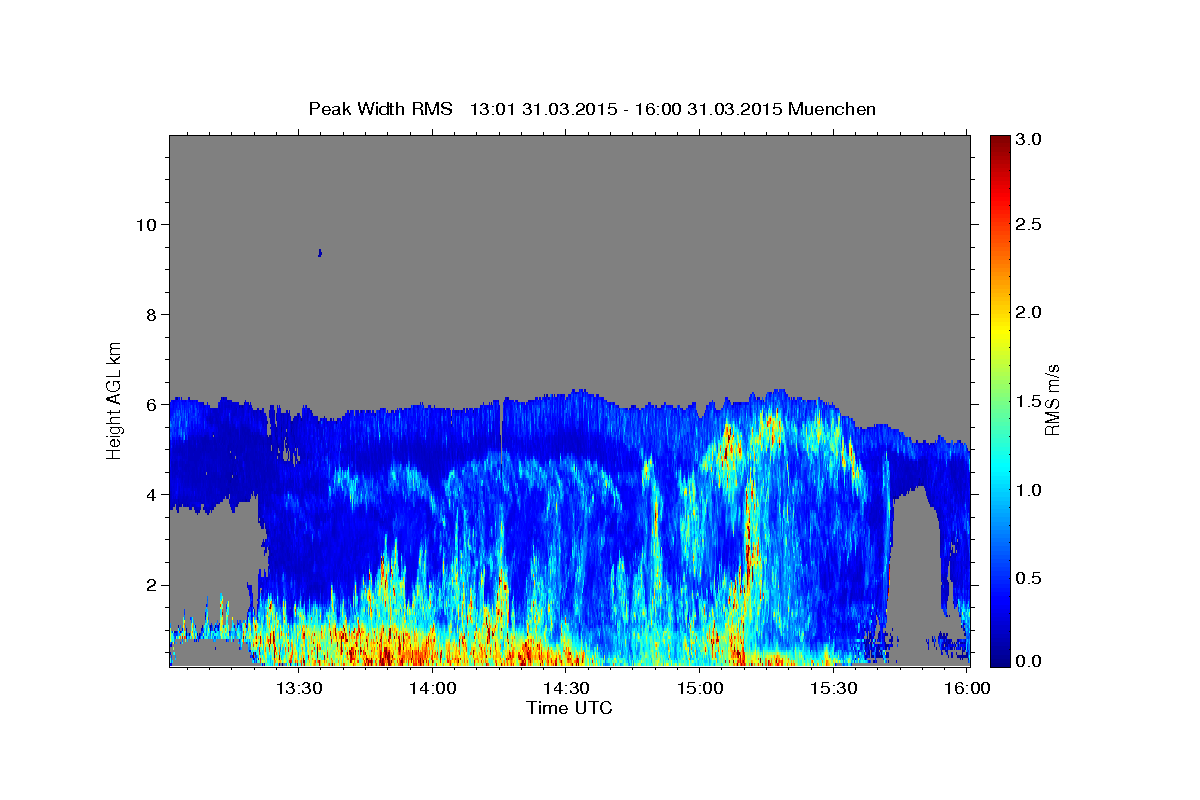The image size is (1200, 800).
Task: Click the 'Time UTC' axis label
Action: coord(569,708)
